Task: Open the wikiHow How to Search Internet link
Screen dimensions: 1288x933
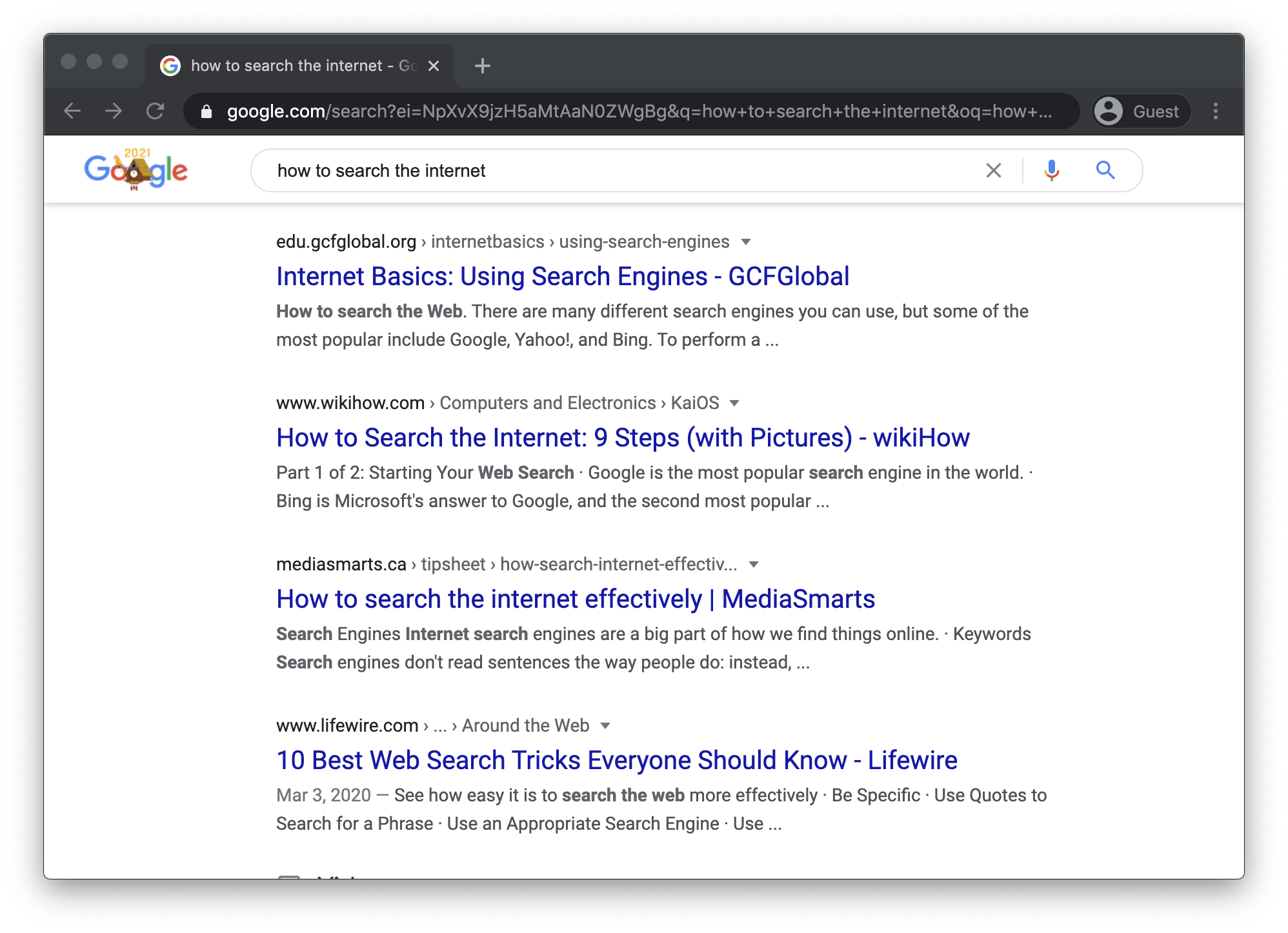Action: click(x=622, y=438)
